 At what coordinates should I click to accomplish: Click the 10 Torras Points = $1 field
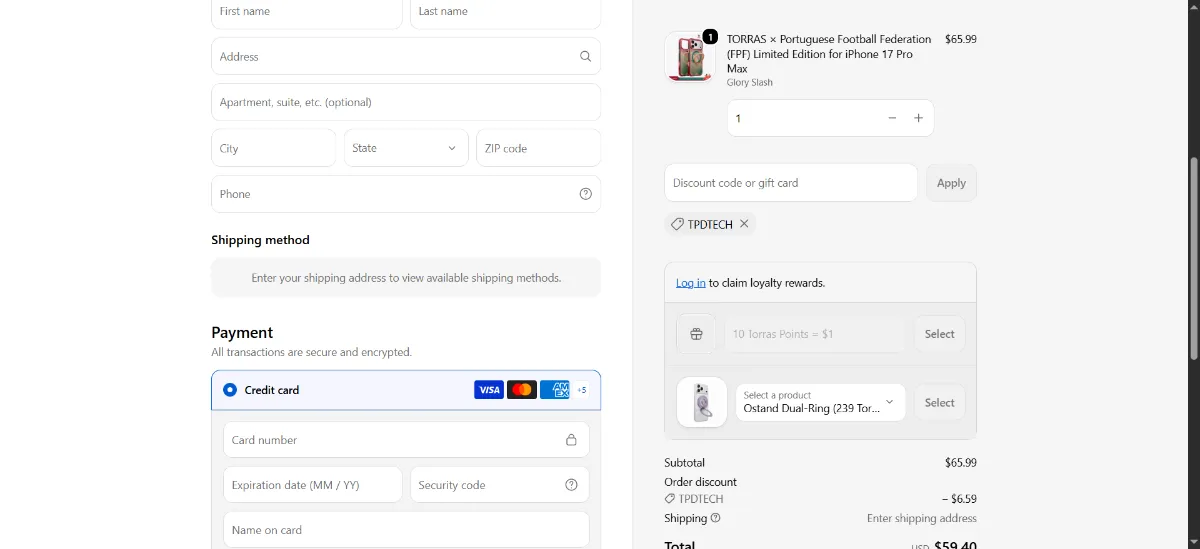815,334
